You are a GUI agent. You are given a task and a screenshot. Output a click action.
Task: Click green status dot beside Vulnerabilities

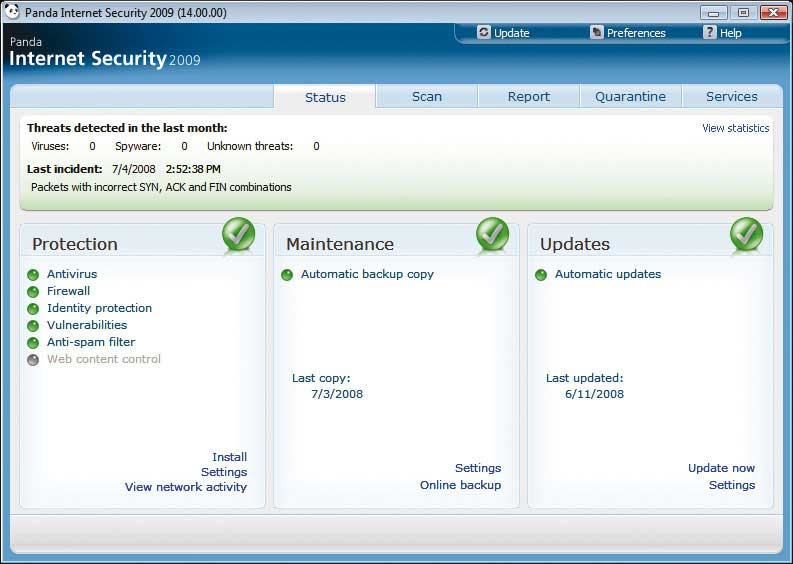click(33, 326)
